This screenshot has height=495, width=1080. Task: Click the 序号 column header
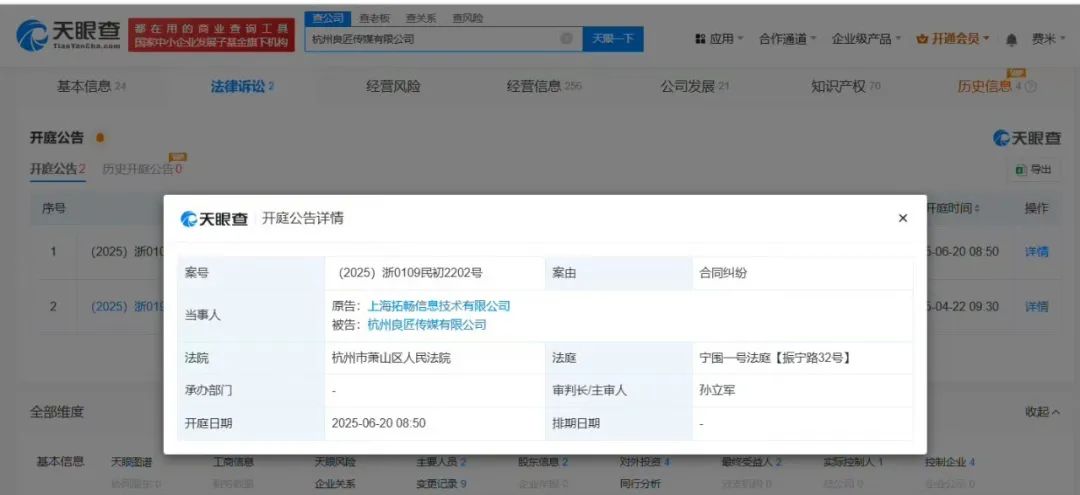click(x=54, y=208)
